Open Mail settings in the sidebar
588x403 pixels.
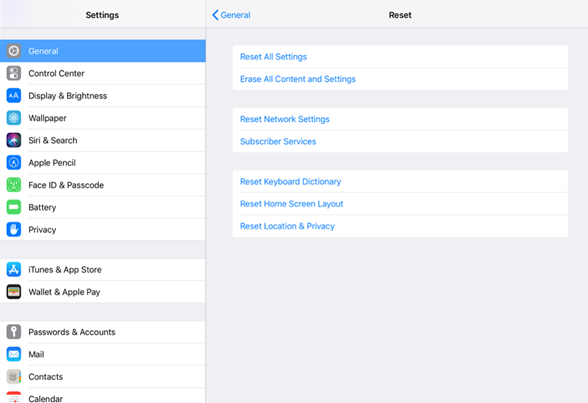pos(103,354)
